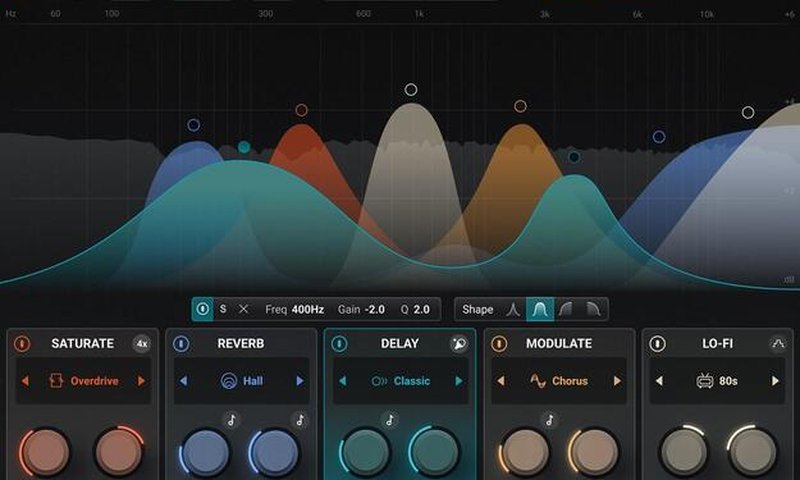800x480 pixels.
Task: Select the low-shelf shape icon
Action: [566, 310]
